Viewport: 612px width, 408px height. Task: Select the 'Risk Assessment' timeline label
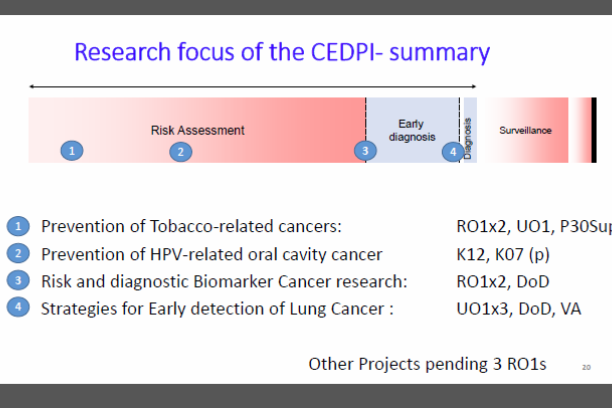click(x=197, y=130)
